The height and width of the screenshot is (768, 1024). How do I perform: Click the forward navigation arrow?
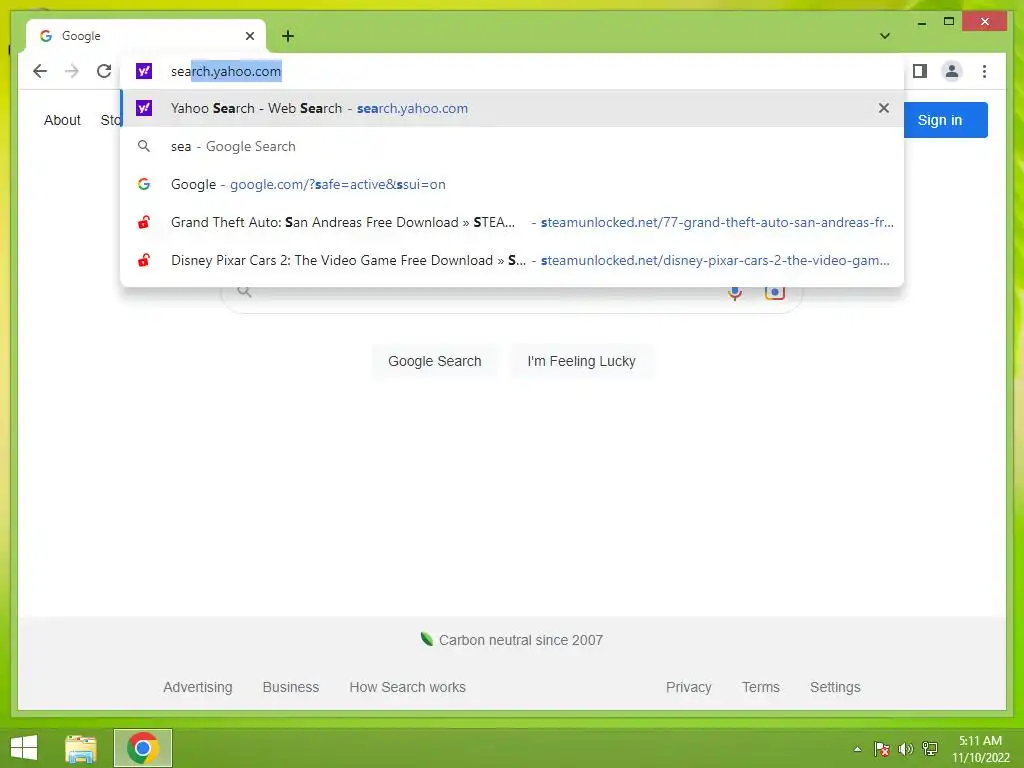(72, 71)
